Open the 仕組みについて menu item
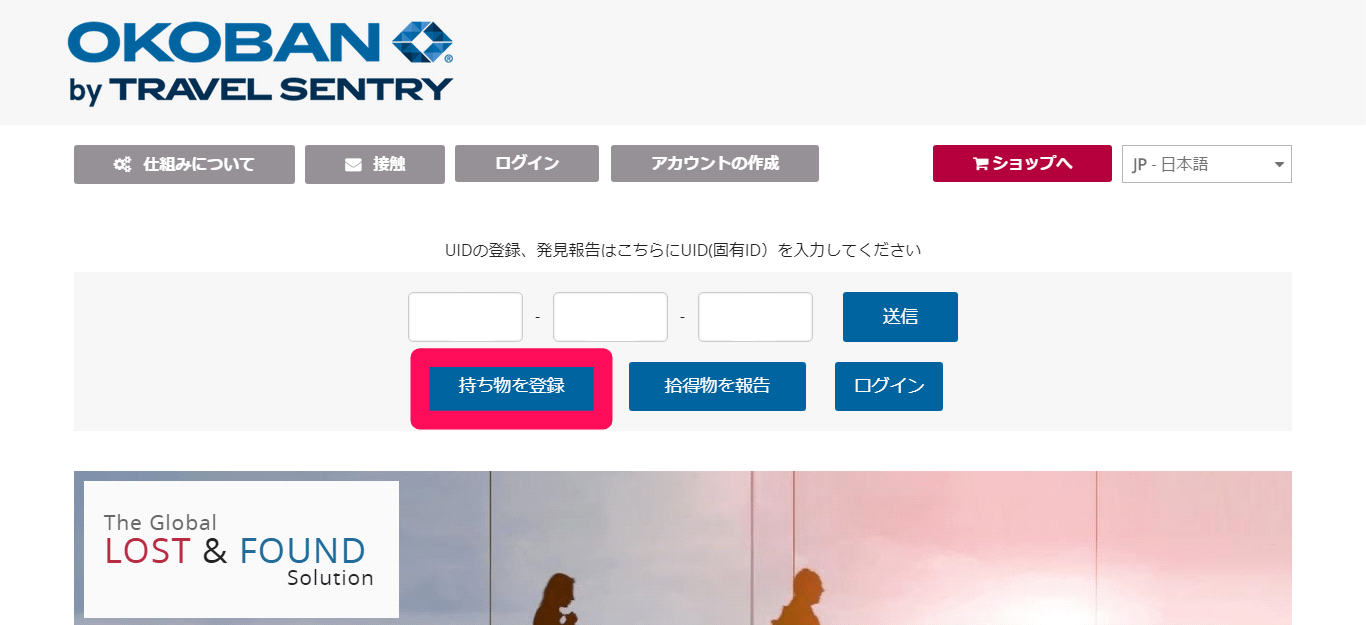The image size is (1366, 625). tap(184, 164)
